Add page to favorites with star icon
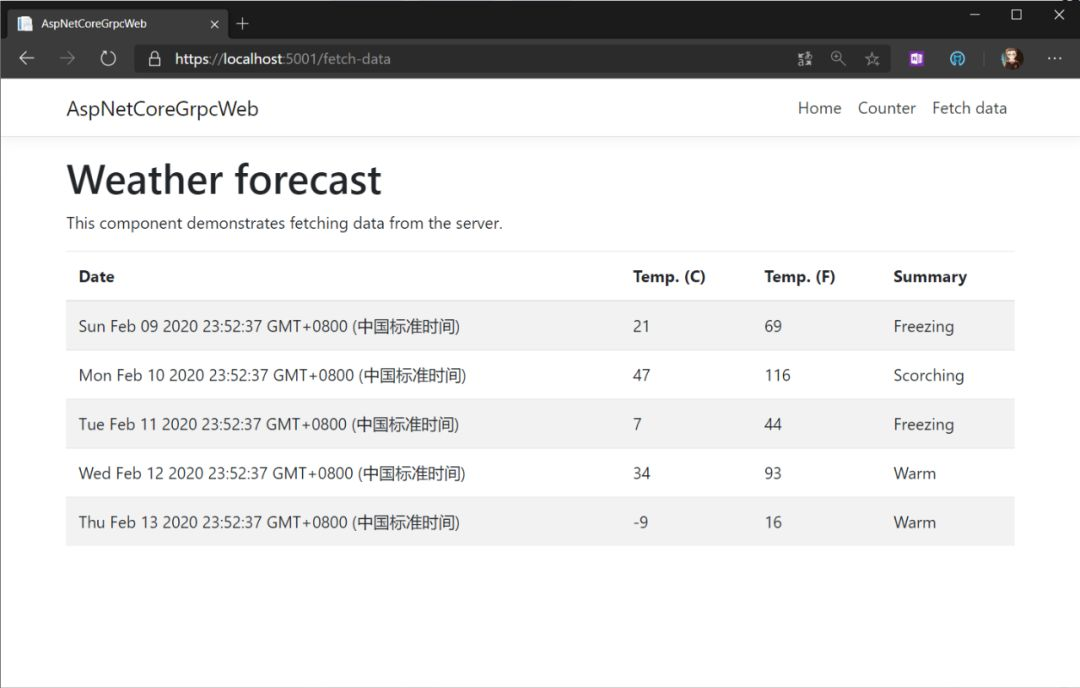Viewport: 1080px width, 688px height. pos(872,59)
